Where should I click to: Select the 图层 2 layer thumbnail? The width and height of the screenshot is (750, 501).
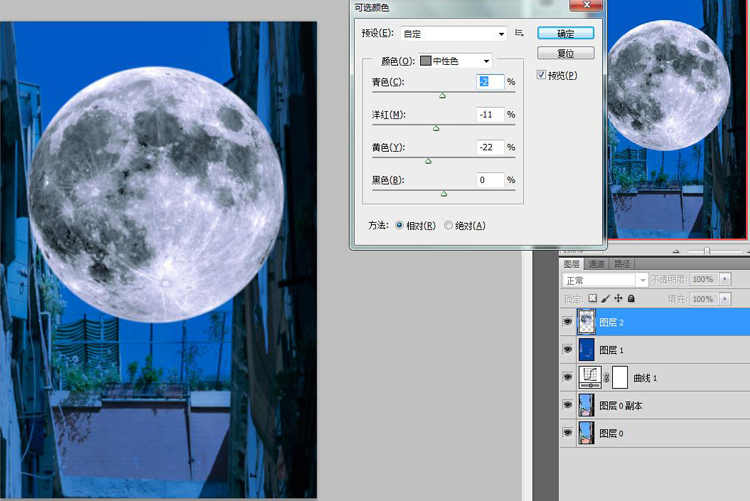[587, 322]
